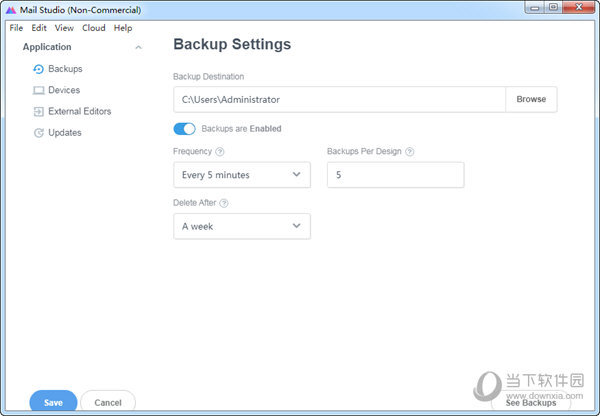600x416 pixels.
Task: Select External Editors in the sidebar
Action: coord(80,111)
